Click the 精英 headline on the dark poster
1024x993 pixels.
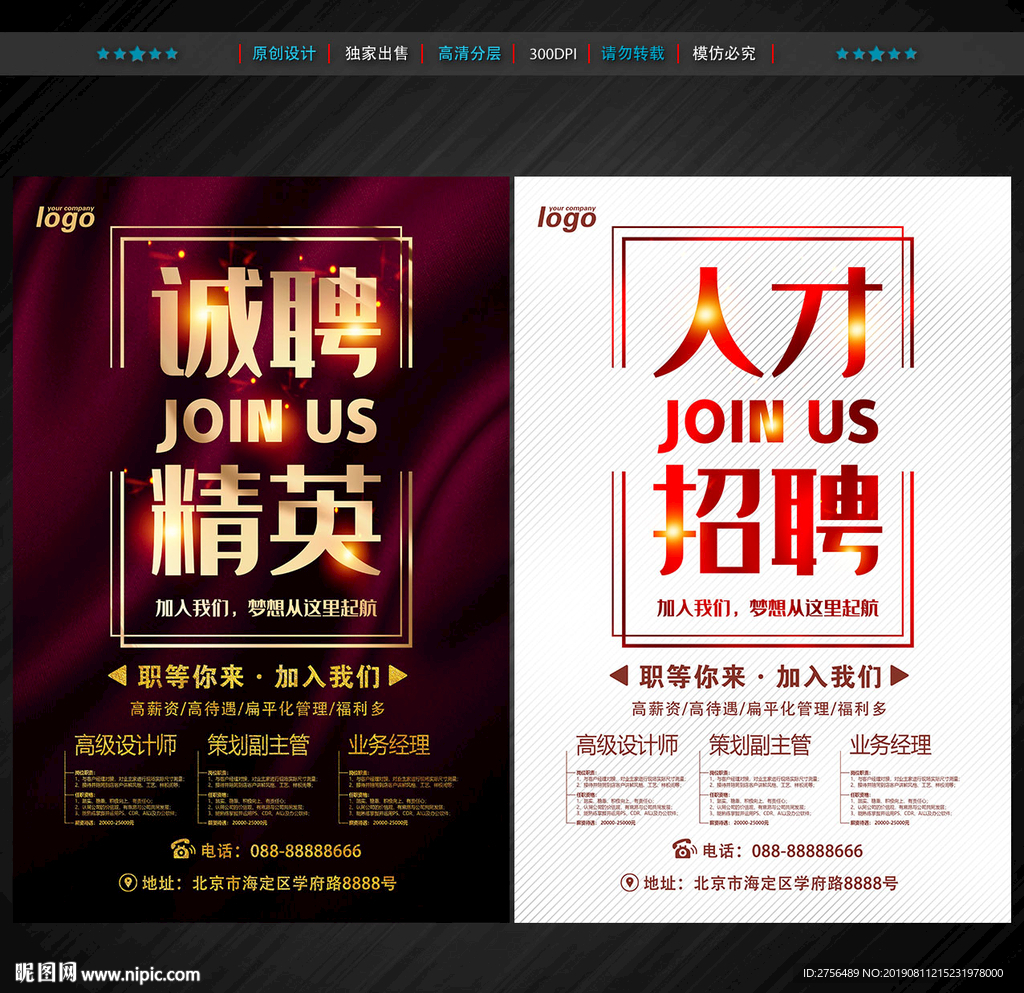[266, 520]
